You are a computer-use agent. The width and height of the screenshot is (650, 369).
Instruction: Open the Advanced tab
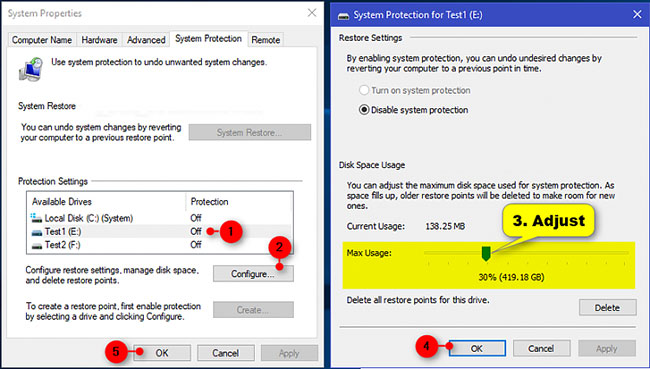(x=146, y=40)
